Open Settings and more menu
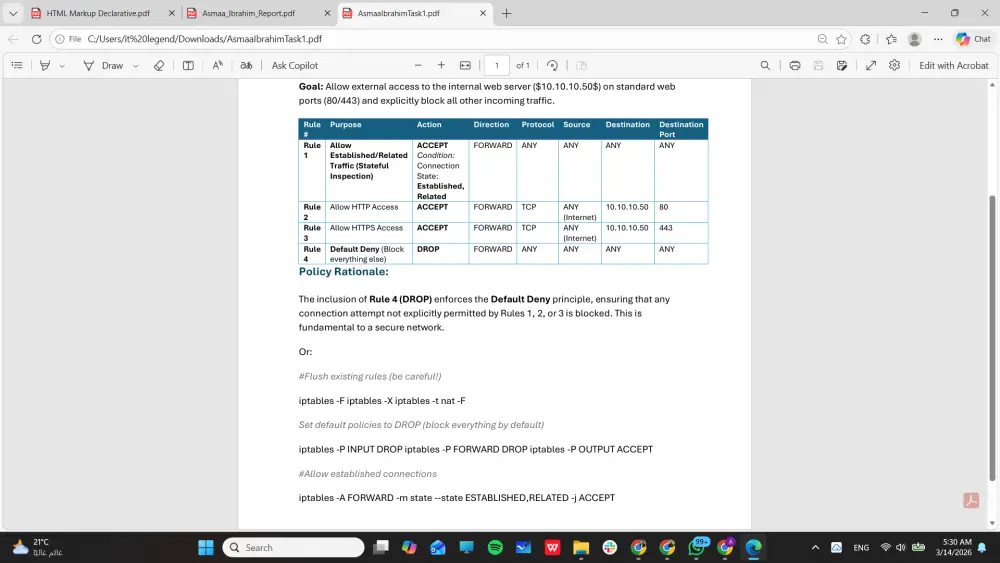This screenshot has width=1000, height=563. click(938, 39)
